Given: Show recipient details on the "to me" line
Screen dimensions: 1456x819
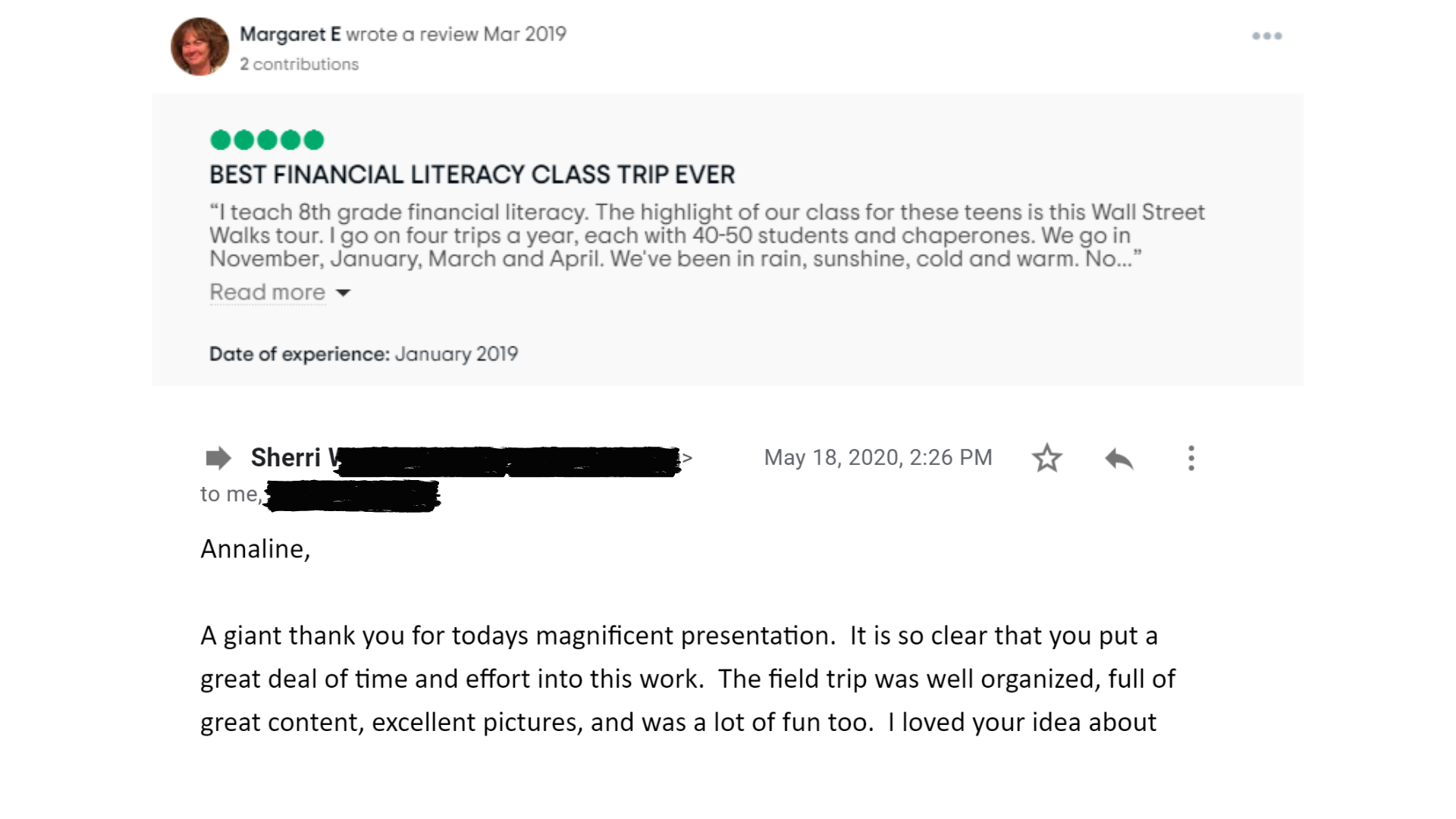Looking at the screenshot, I should (230, 494).
